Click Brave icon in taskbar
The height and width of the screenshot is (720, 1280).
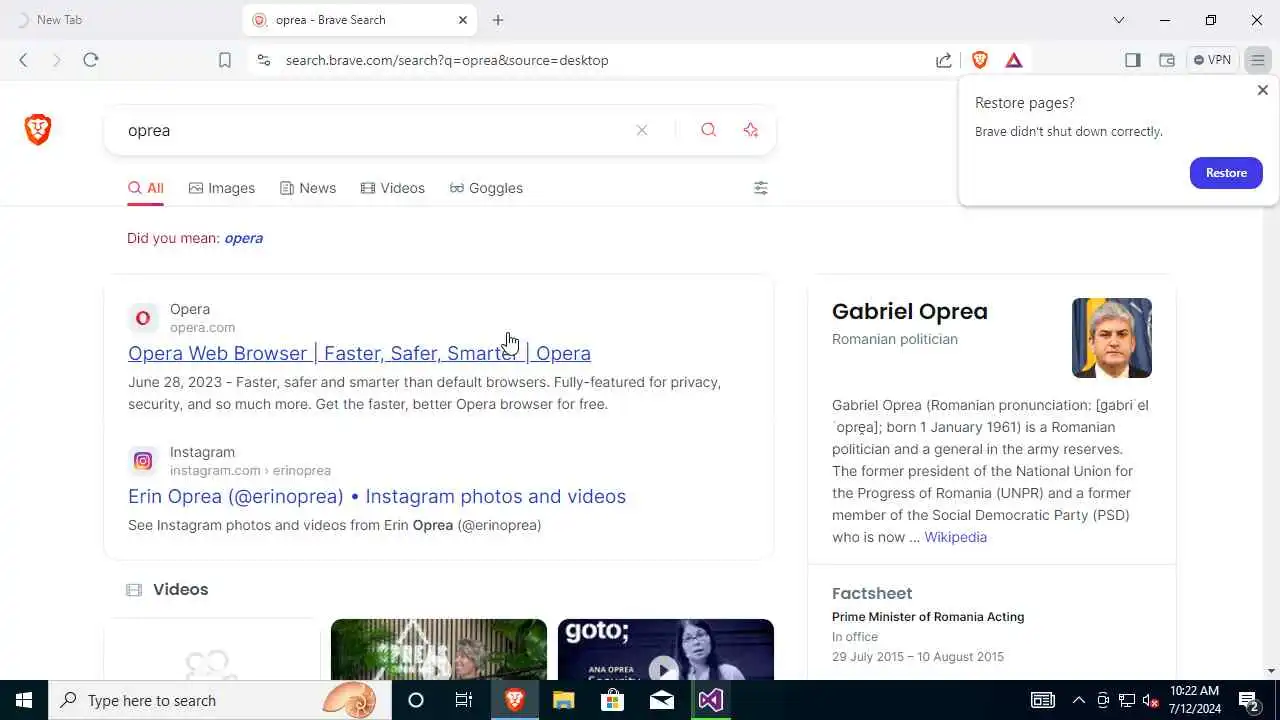pyautogui.click(x=514, y=700)
